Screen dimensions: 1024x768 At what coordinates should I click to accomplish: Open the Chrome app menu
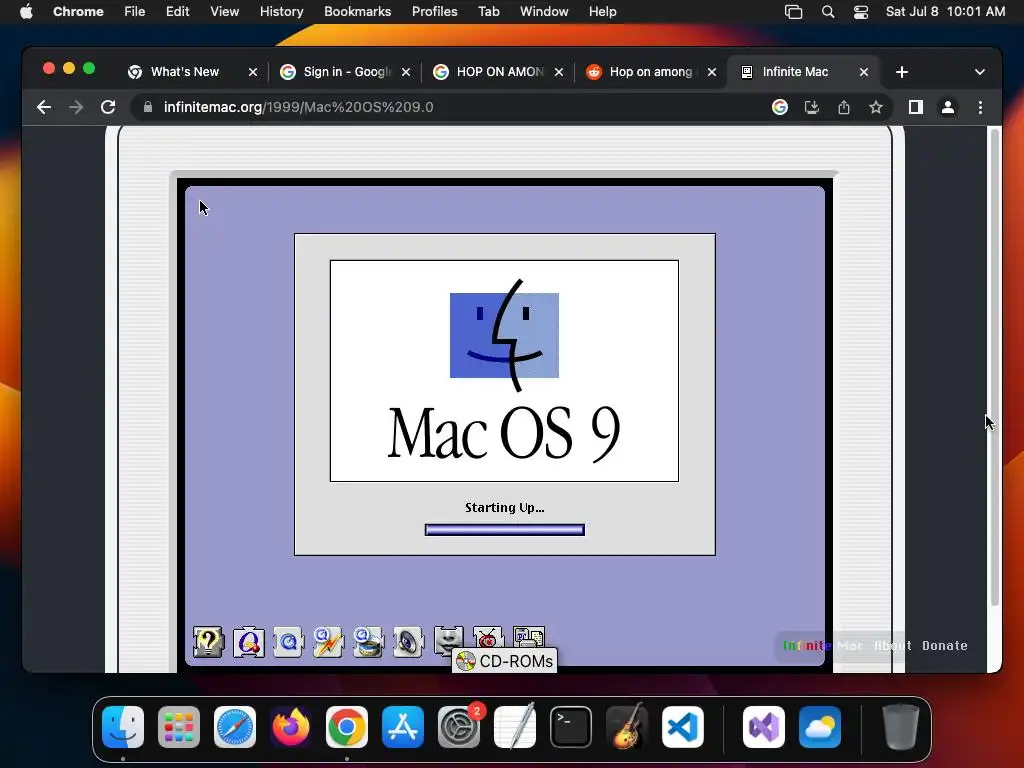[78, 12]
